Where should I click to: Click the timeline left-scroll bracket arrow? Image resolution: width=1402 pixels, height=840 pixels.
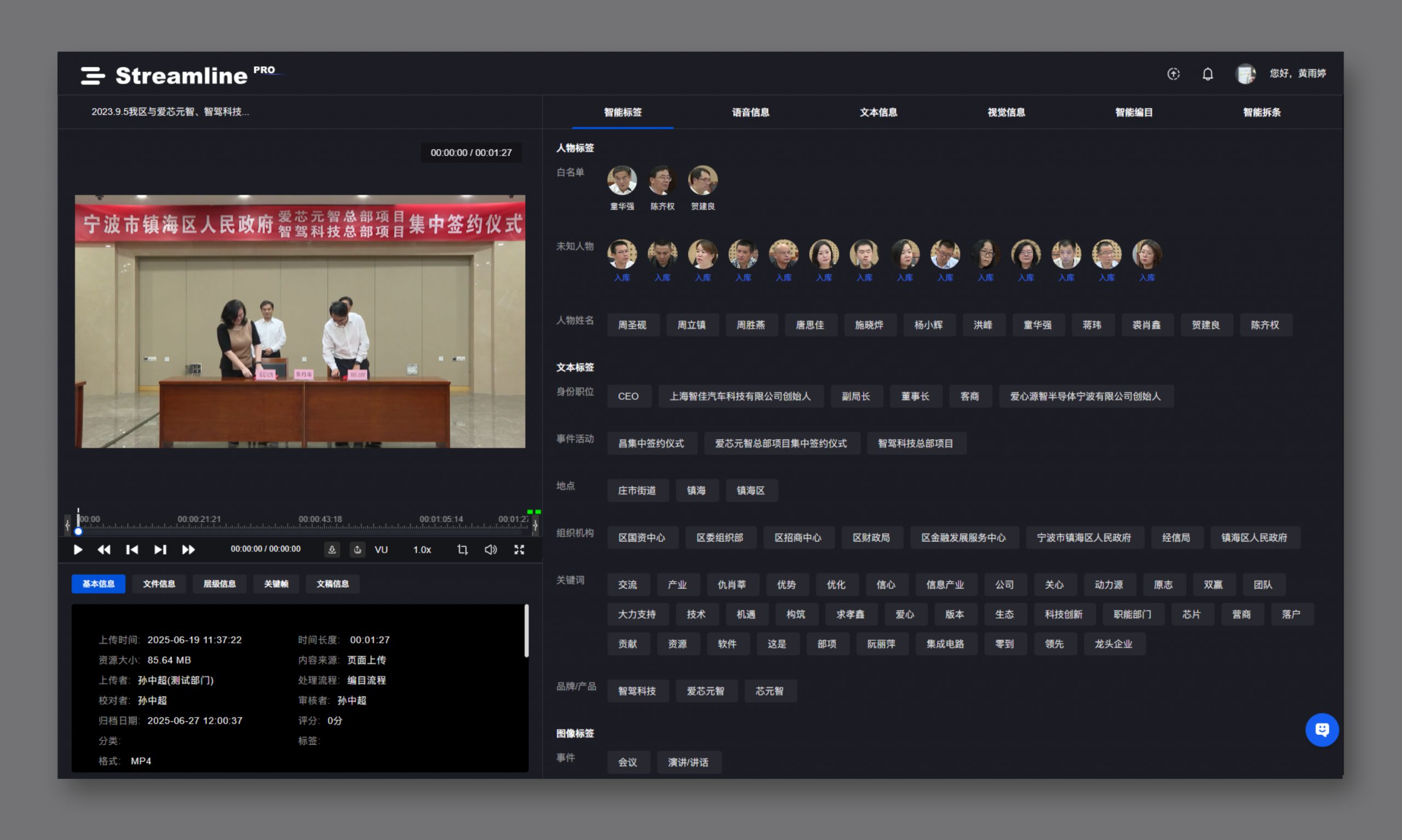pos(68,525)
